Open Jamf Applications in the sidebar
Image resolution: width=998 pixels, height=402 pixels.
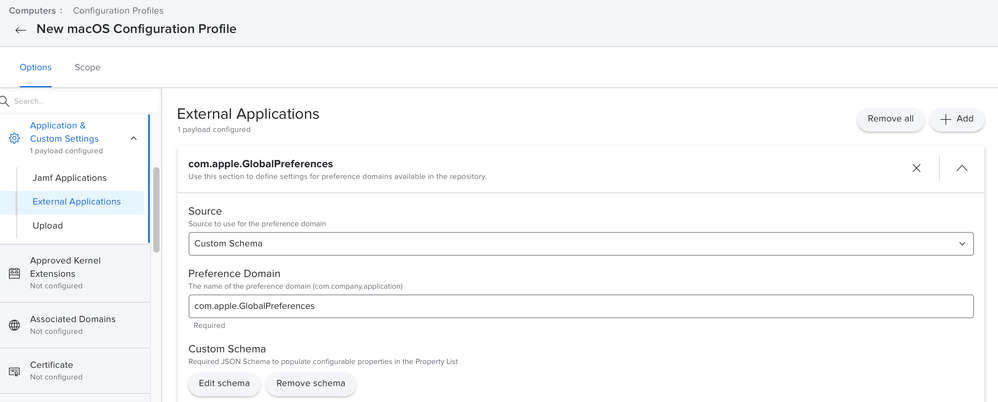(69, 178)
